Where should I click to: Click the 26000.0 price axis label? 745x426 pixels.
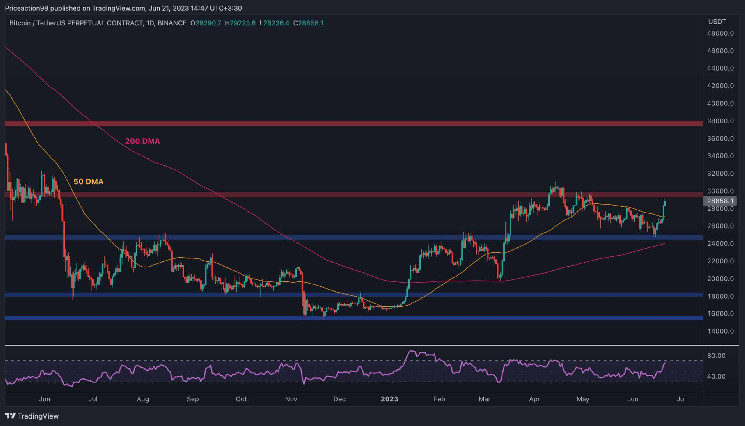point(720,226)
